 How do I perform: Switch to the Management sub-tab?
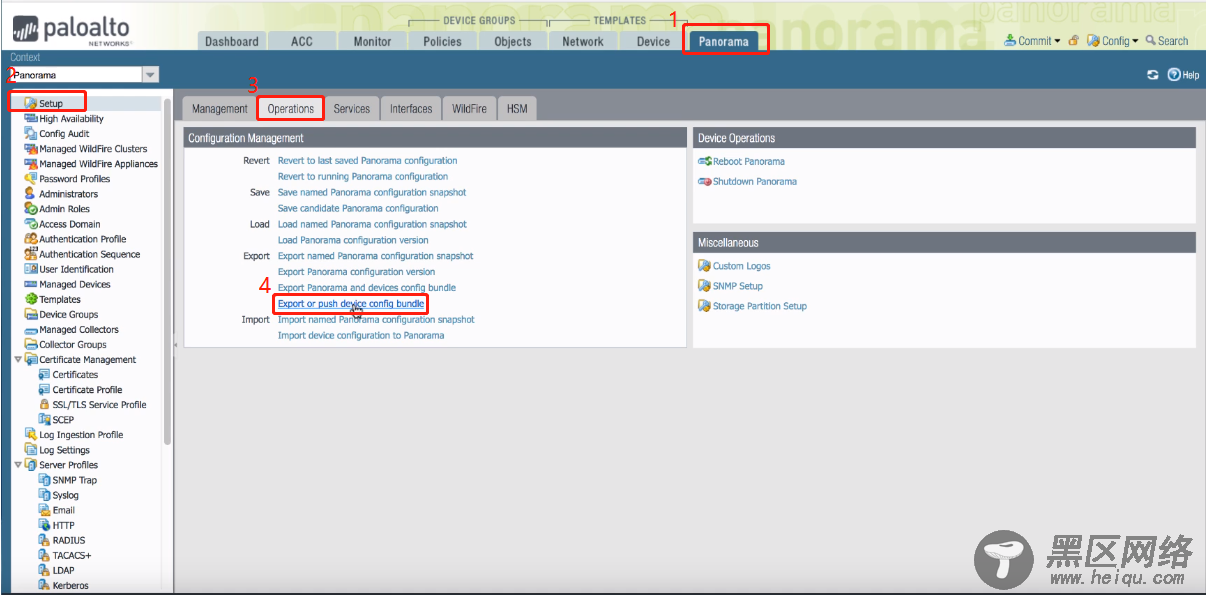219,109
